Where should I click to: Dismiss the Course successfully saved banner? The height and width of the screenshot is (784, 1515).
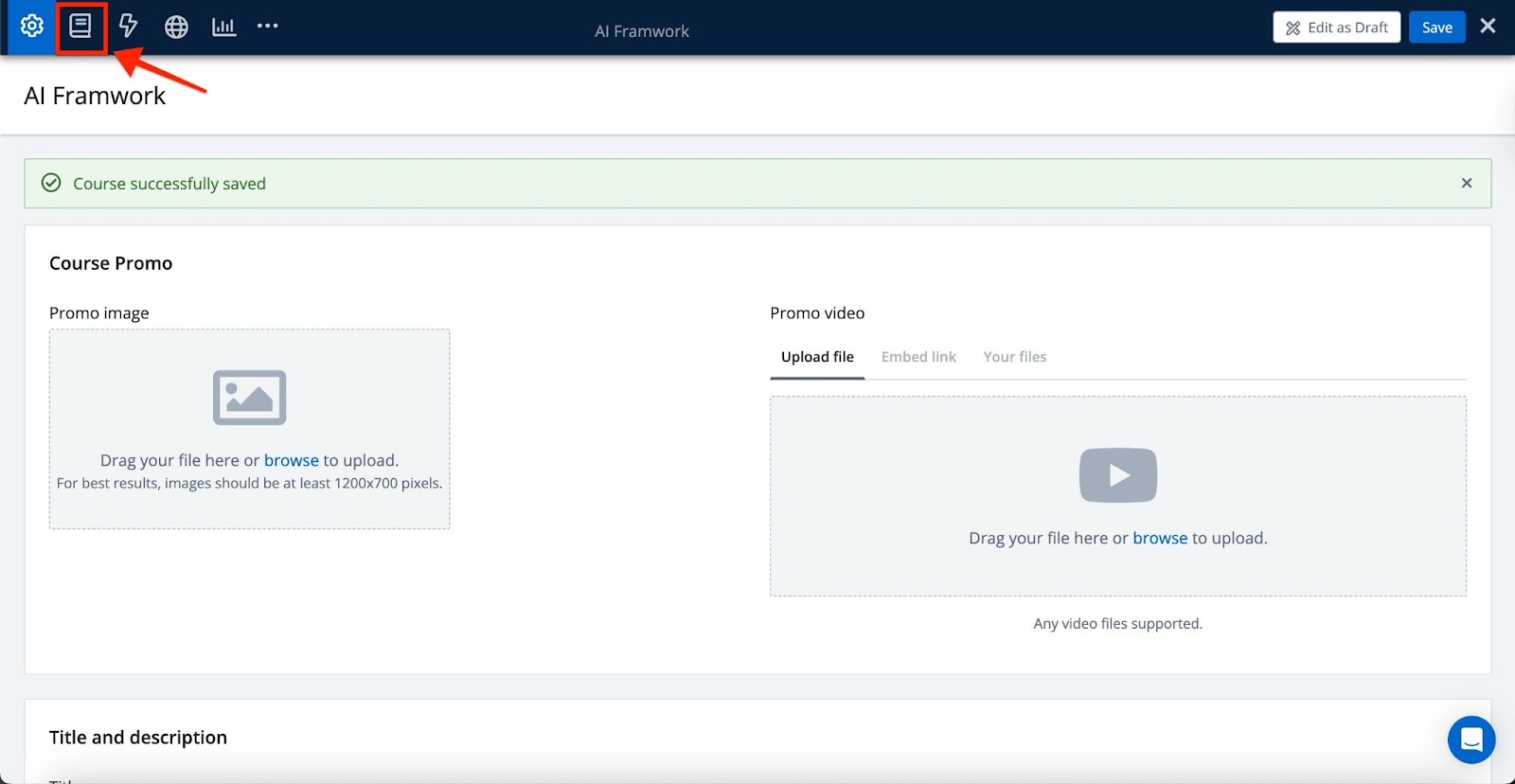click(1466, 183)
